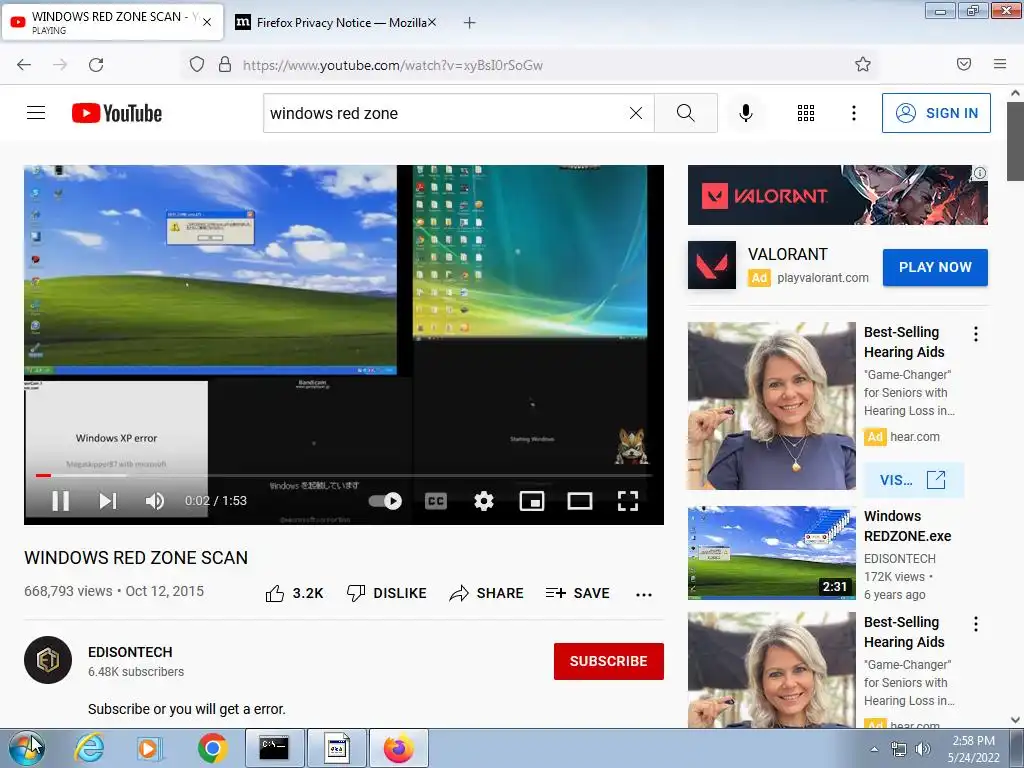
Task: Click SIGN IN button
Action: click(x=936, y=113)
